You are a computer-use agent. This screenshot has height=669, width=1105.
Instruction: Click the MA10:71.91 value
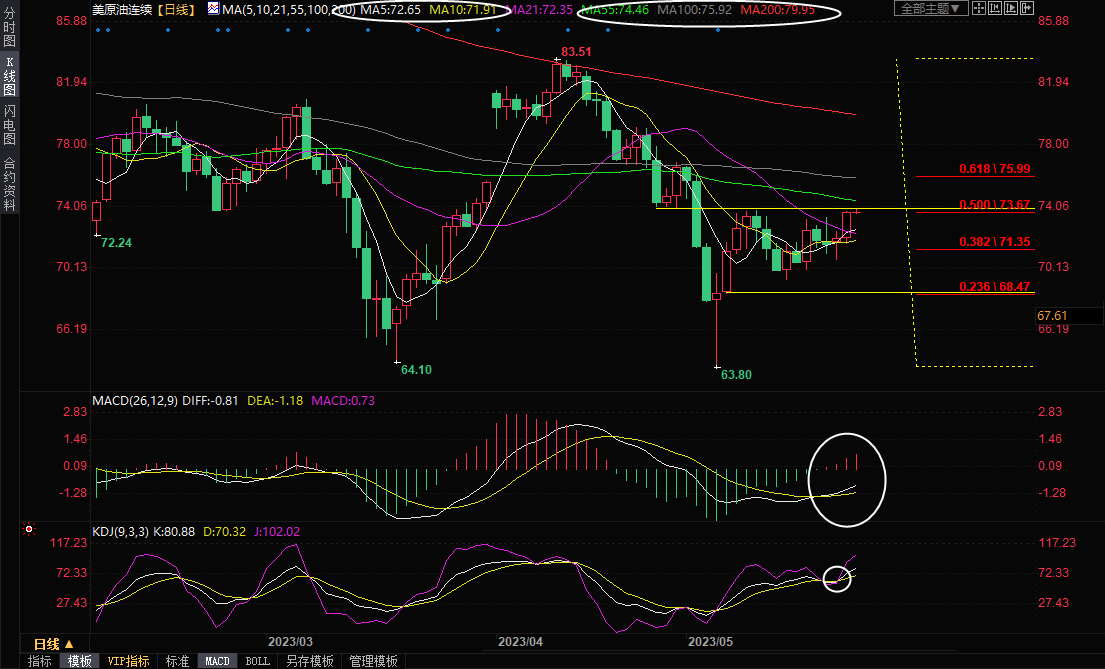pos(462,9)
